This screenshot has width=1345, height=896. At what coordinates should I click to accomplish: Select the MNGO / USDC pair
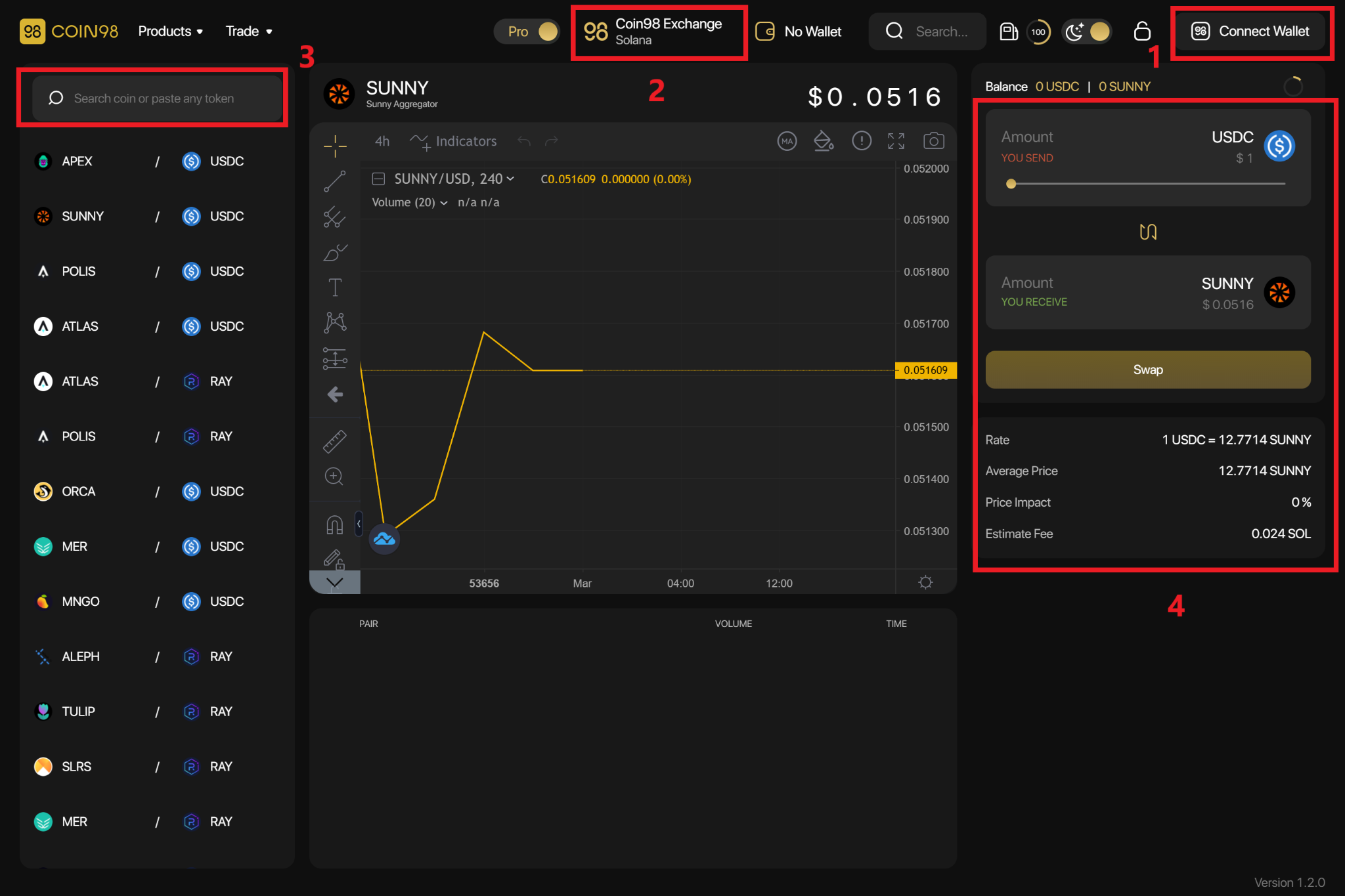click(157, 601)
